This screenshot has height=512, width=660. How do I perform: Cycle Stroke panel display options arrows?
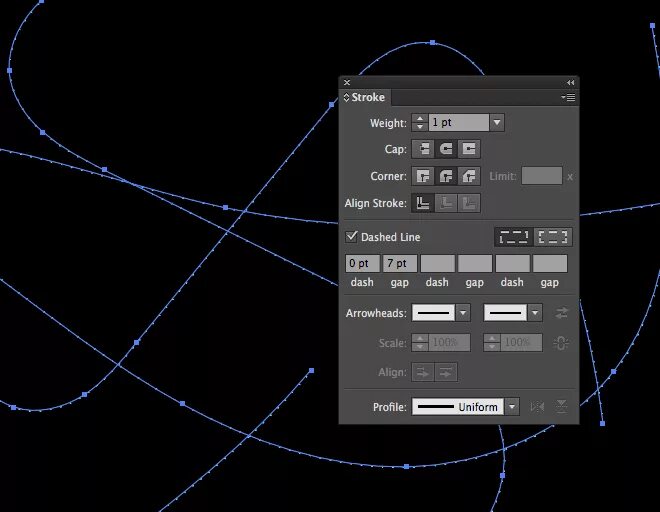346,97
